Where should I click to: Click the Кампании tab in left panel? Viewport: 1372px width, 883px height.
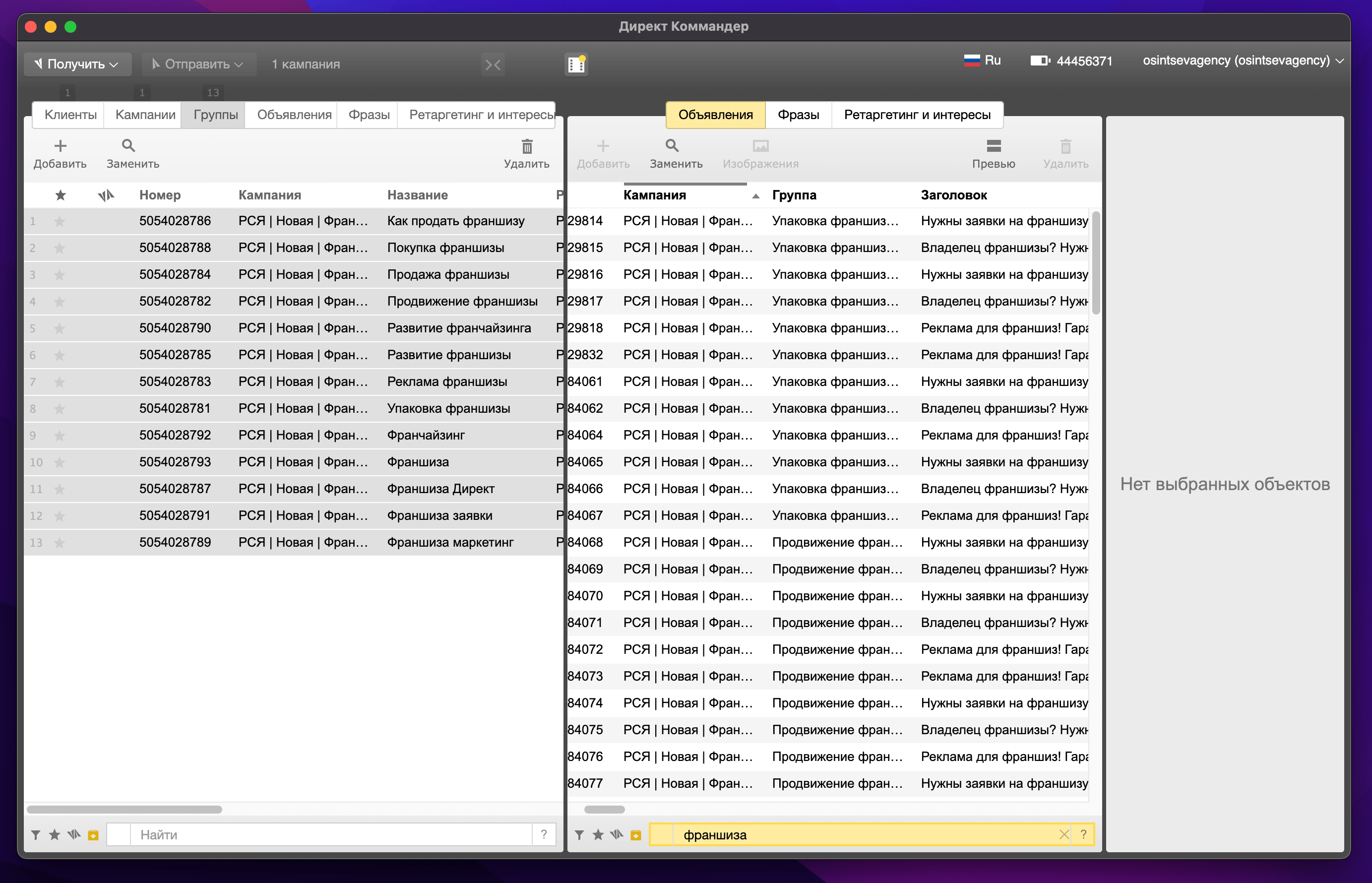tap(145, 114)
